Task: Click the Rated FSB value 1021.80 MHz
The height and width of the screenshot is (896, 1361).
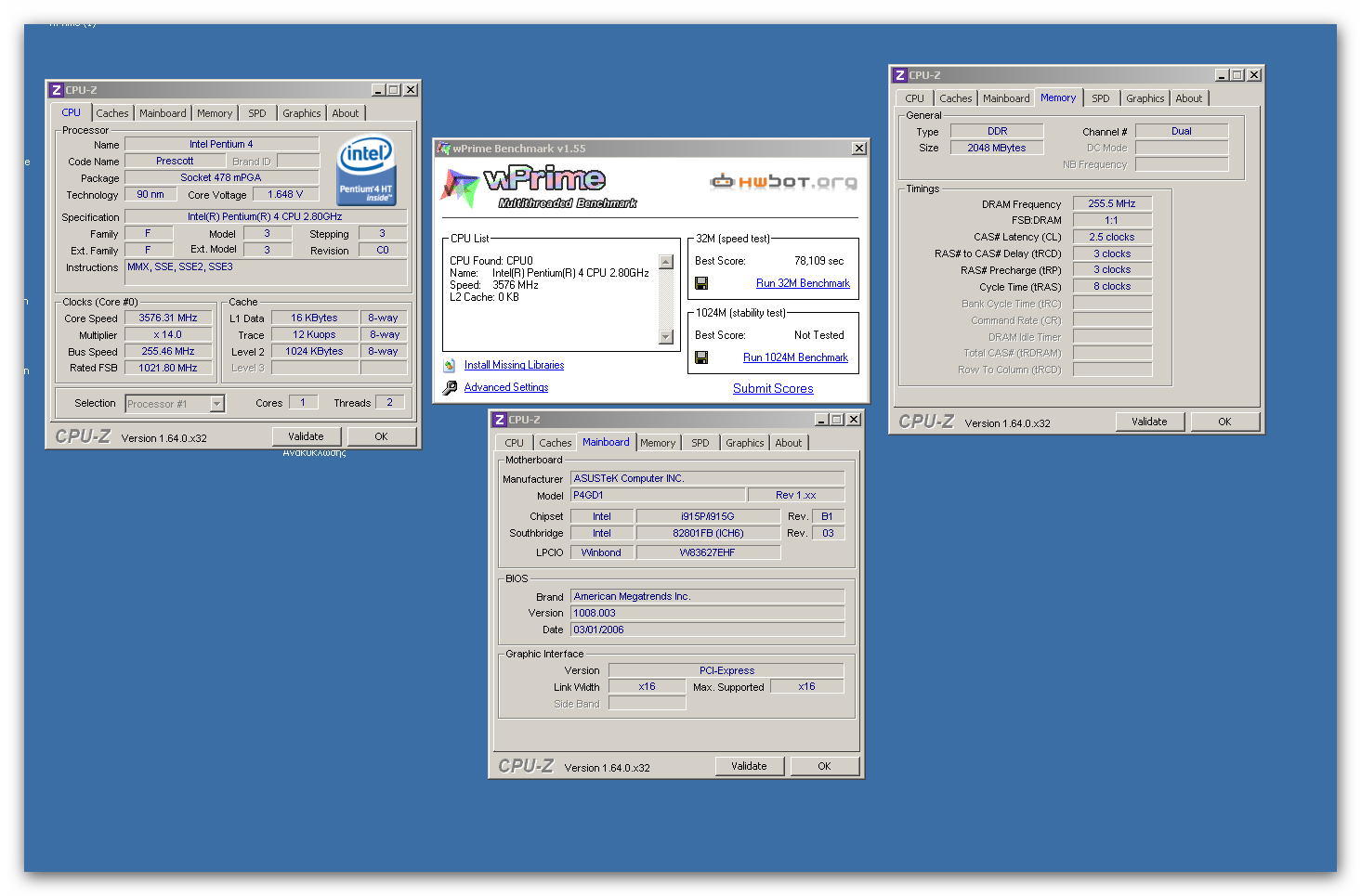Action: pos(168,368)
